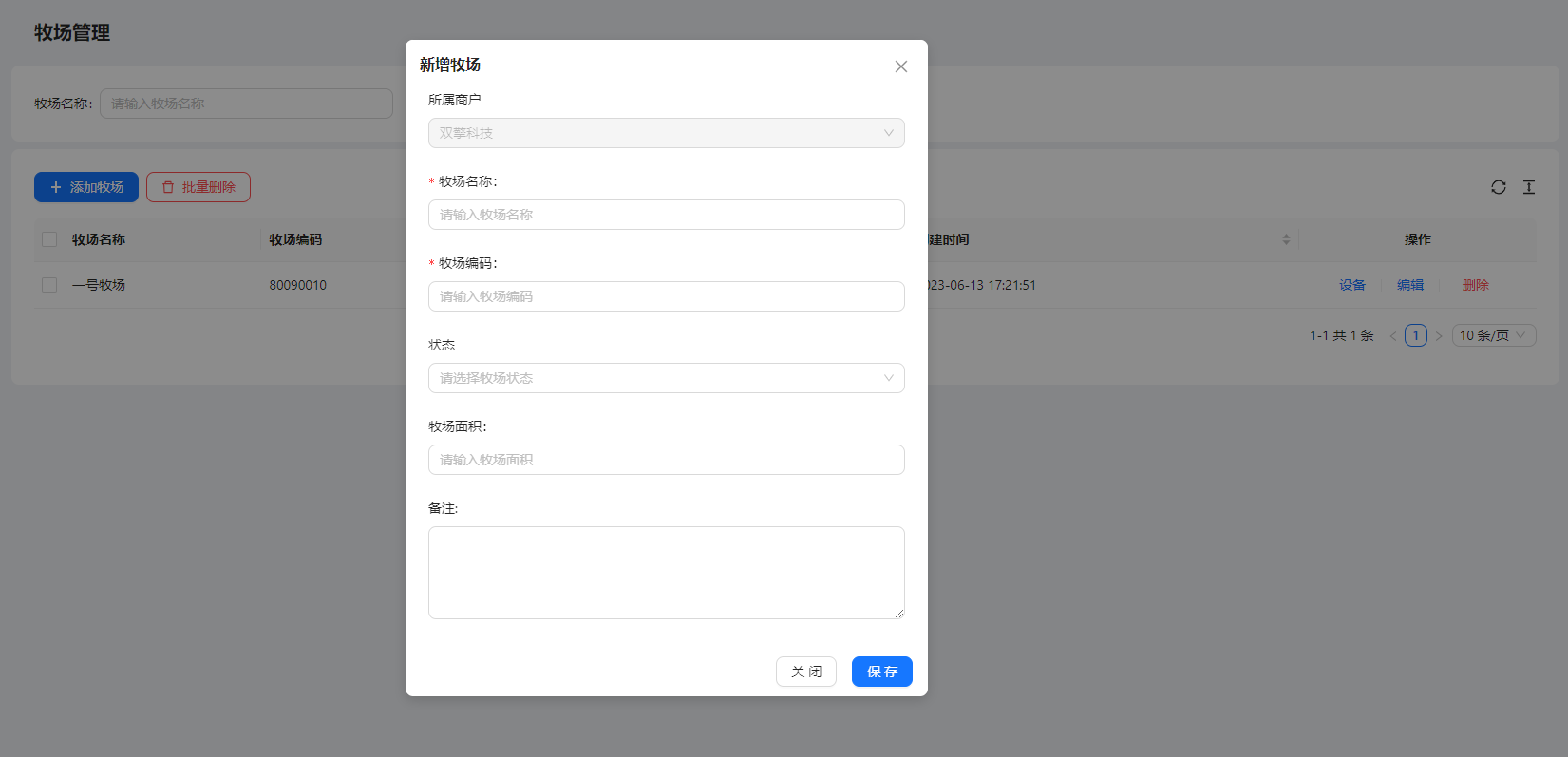The width and height of the screenshot is (1568, 757).
Task: Click the 牧场管理 page title
Action: 72,32
